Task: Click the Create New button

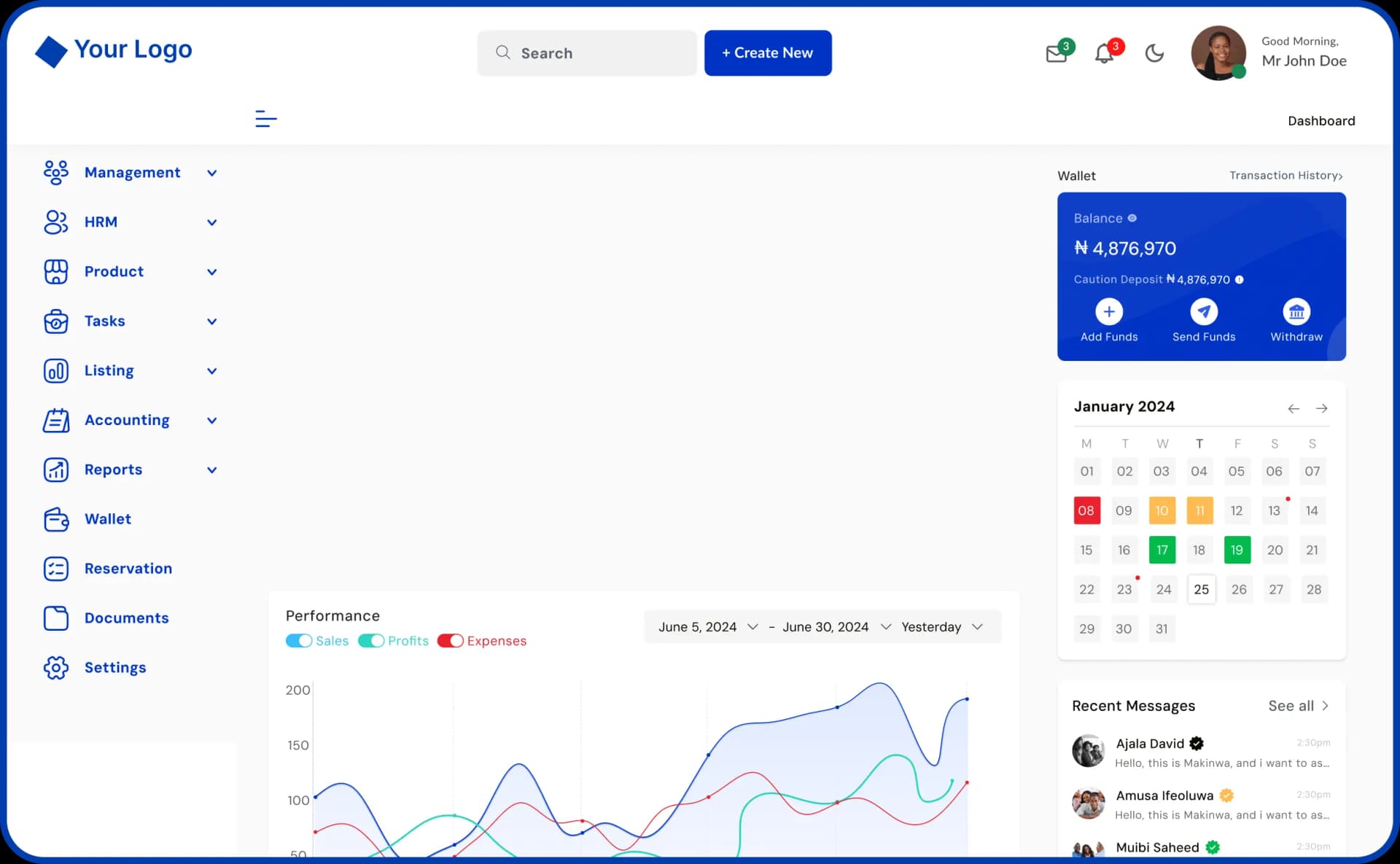Action: (x=767, y=53)
